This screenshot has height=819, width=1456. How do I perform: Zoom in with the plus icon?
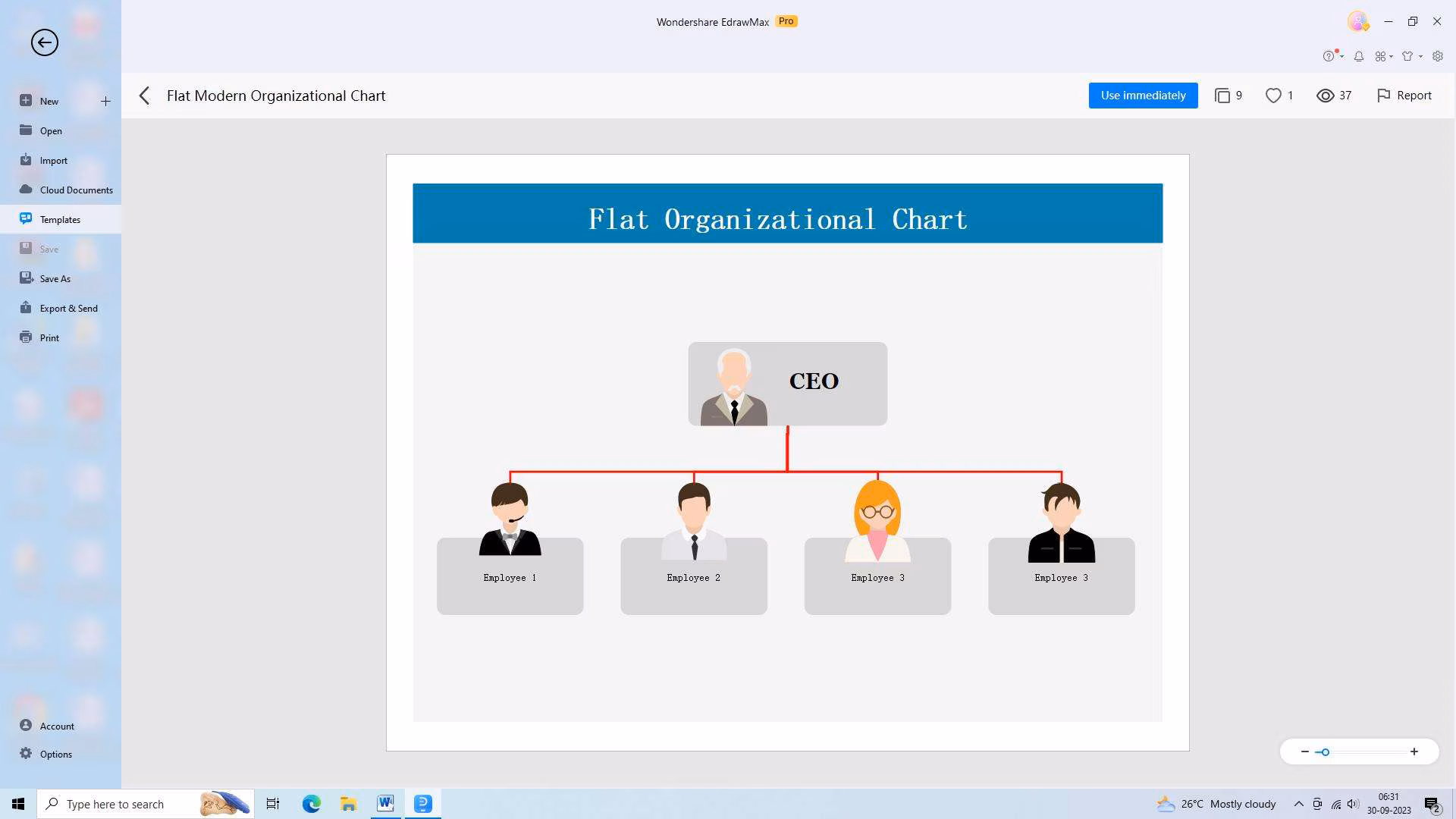point(1414,752)
